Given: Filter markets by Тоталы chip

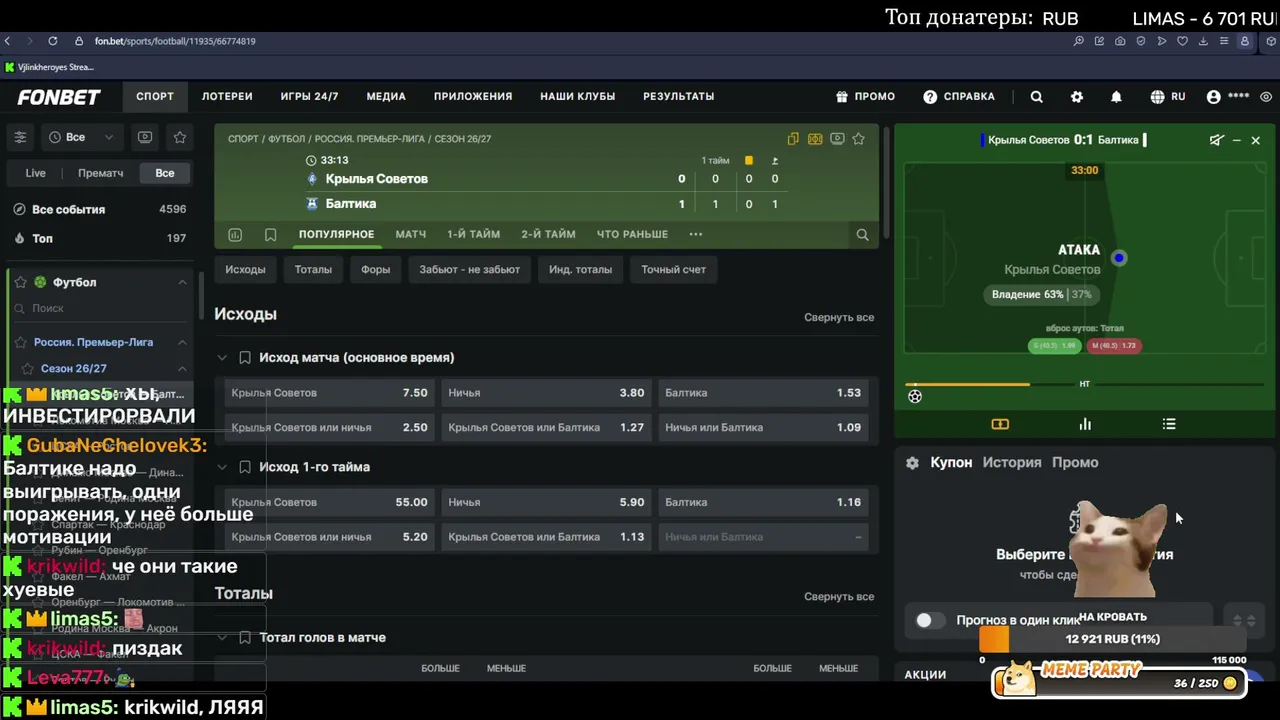Looking at the screenshot, I should pos(313,270).
